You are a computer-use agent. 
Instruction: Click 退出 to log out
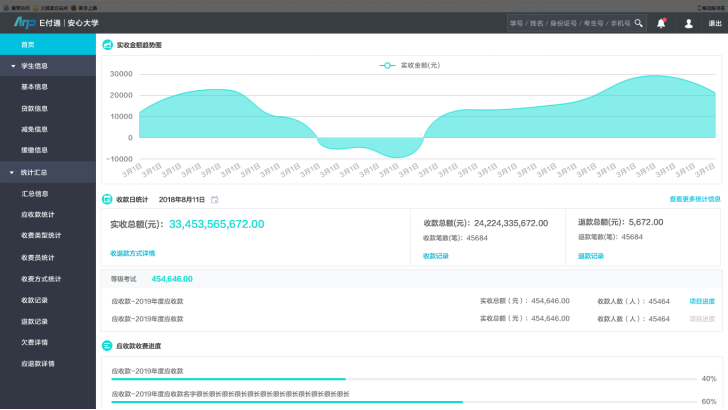point(714,23)
